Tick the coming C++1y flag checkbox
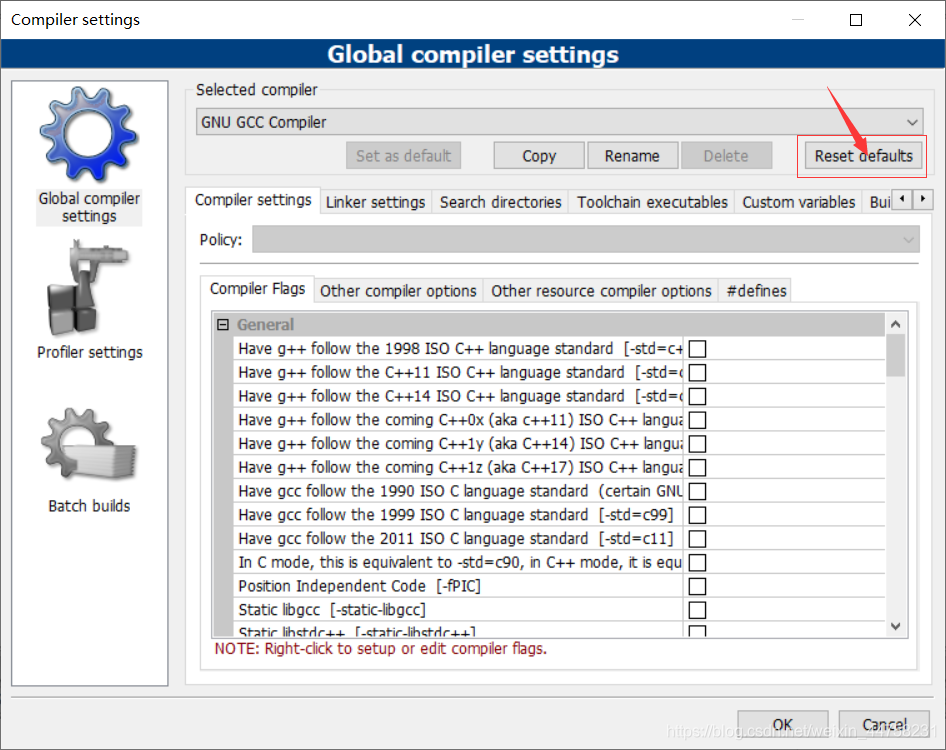The width and height of the screenshot is (946, 750). tap(697, 444)
